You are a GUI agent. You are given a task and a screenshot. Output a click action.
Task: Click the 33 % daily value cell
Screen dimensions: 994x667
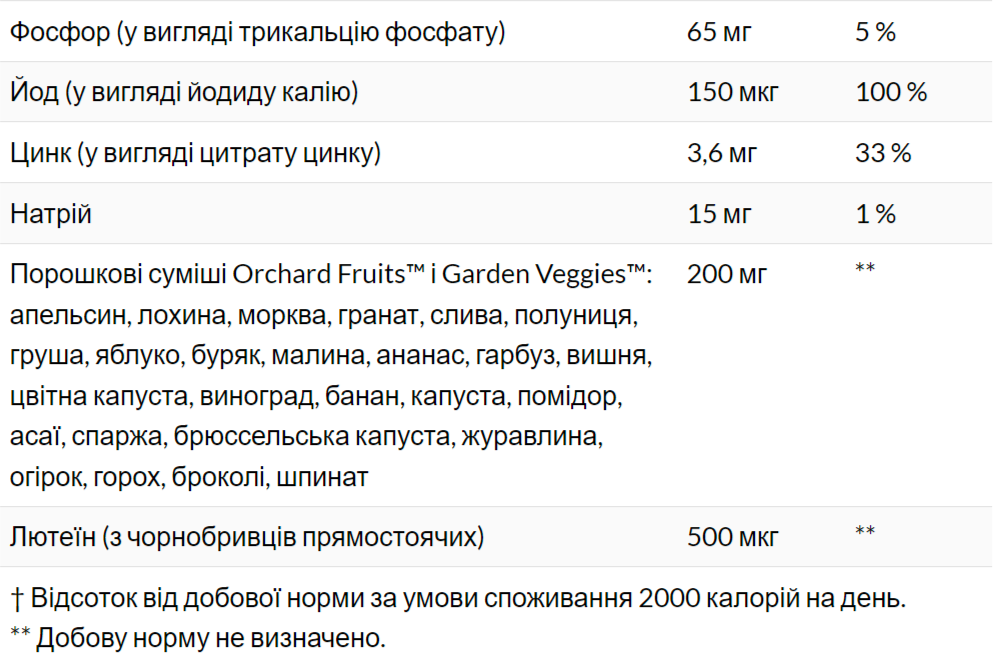point(883,153)
